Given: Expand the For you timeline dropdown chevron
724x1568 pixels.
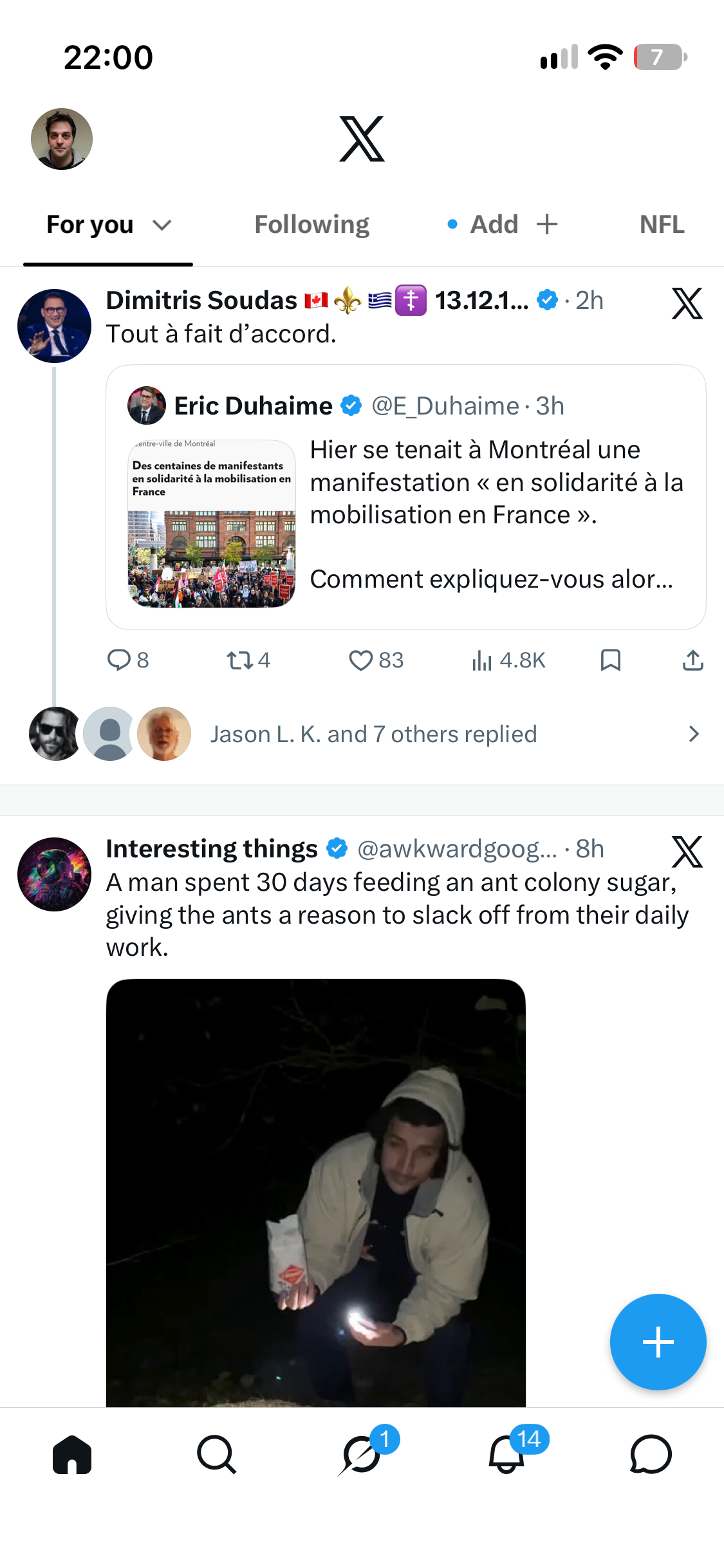Looking at the screenshot, I should pos(162,225).
